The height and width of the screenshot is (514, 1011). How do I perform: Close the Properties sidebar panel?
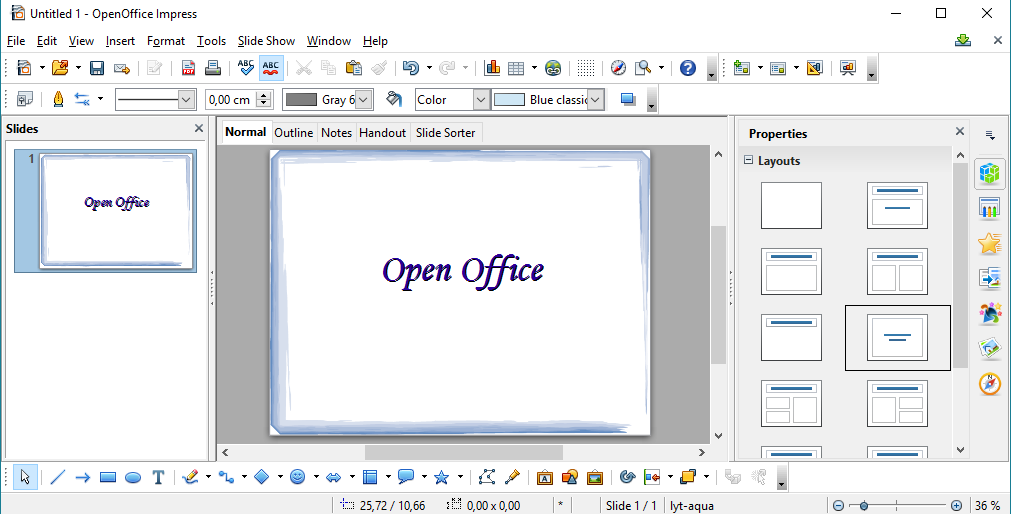click(959, 131)
